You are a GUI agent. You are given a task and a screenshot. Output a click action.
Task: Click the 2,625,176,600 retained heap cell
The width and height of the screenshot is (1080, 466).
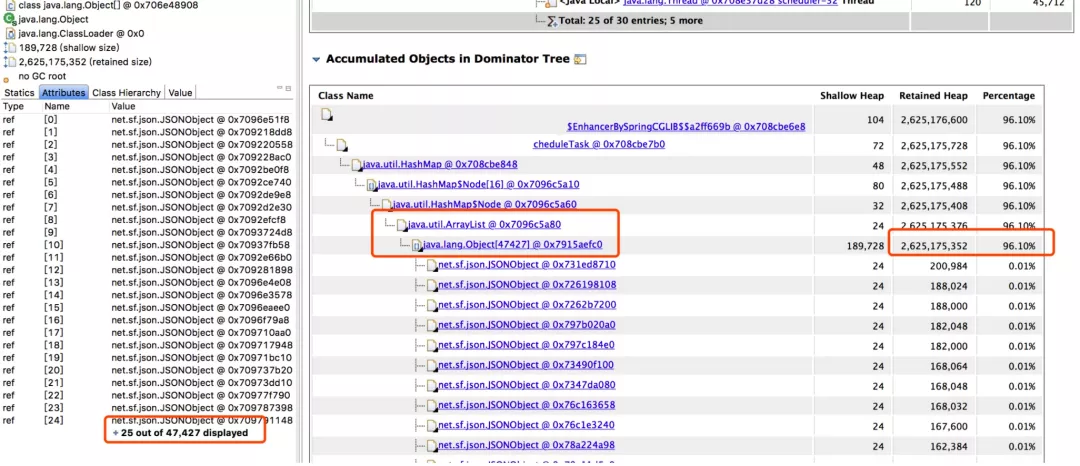(934, 120)
